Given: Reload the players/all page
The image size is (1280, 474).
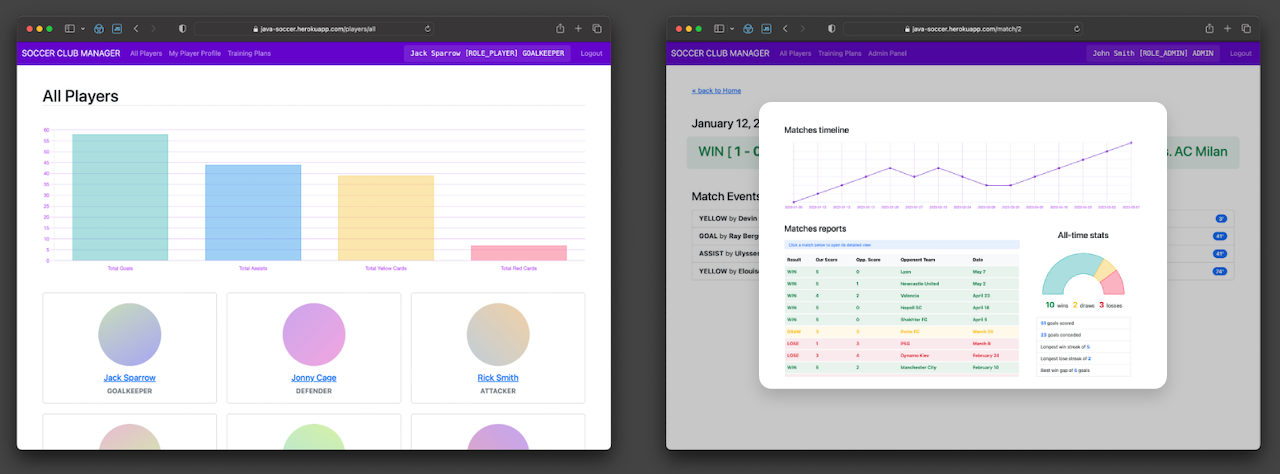Looking at the screenshot, I should 428,29.
